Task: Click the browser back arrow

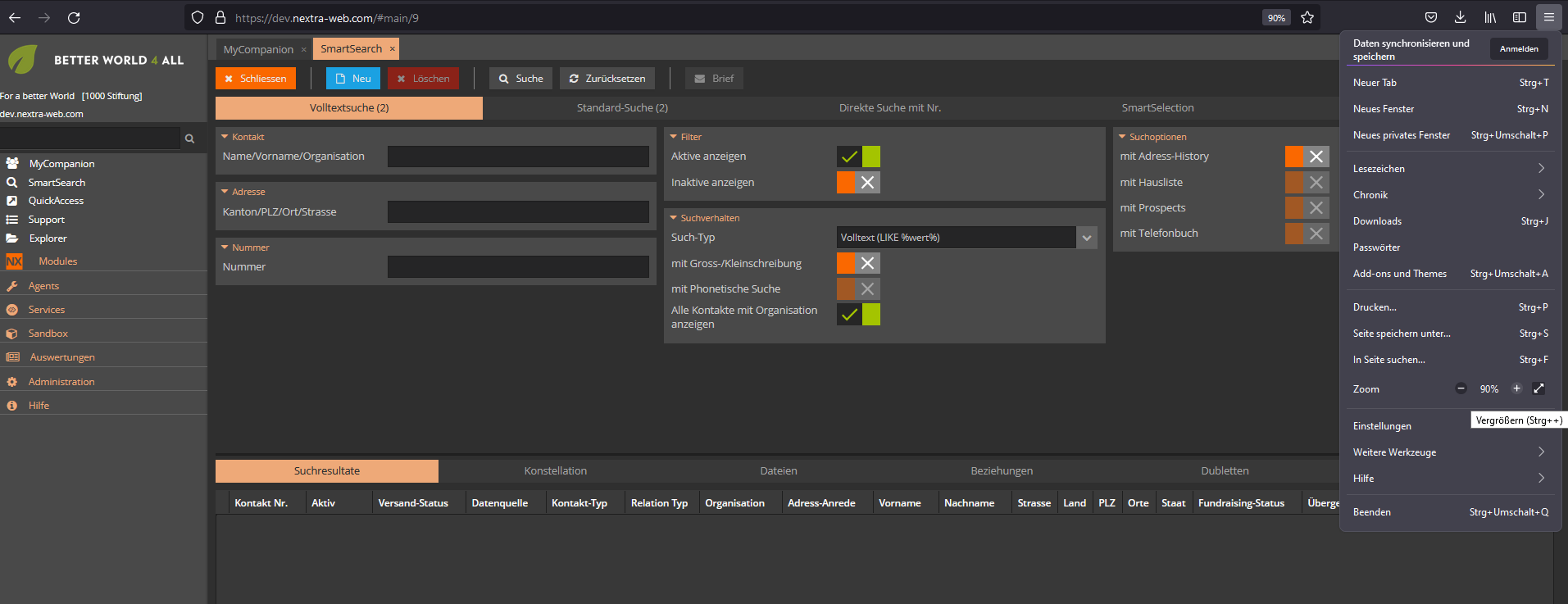Action: (x=15, y=17)
